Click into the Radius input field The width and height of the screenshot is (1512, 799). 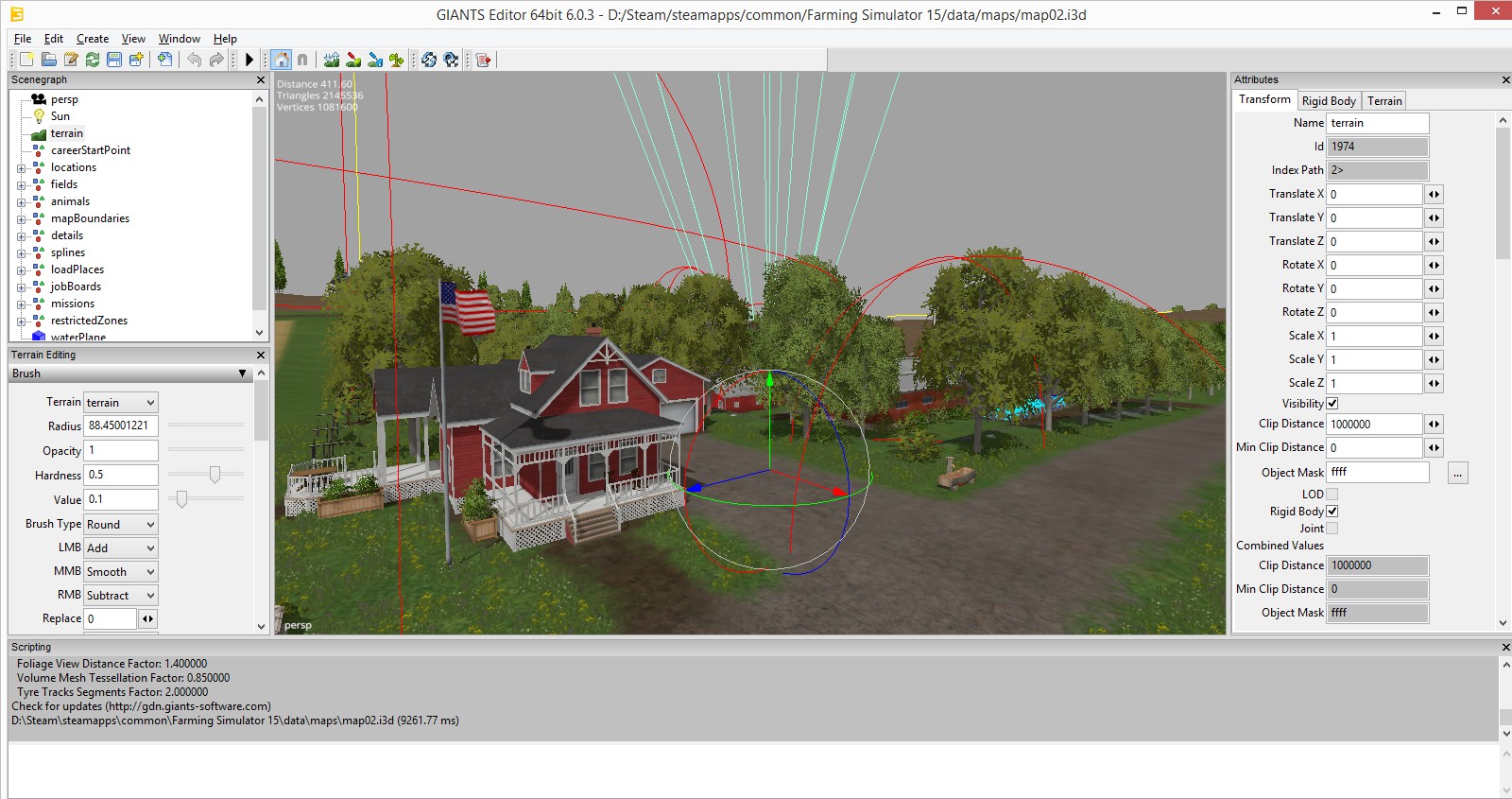(121, 426)
